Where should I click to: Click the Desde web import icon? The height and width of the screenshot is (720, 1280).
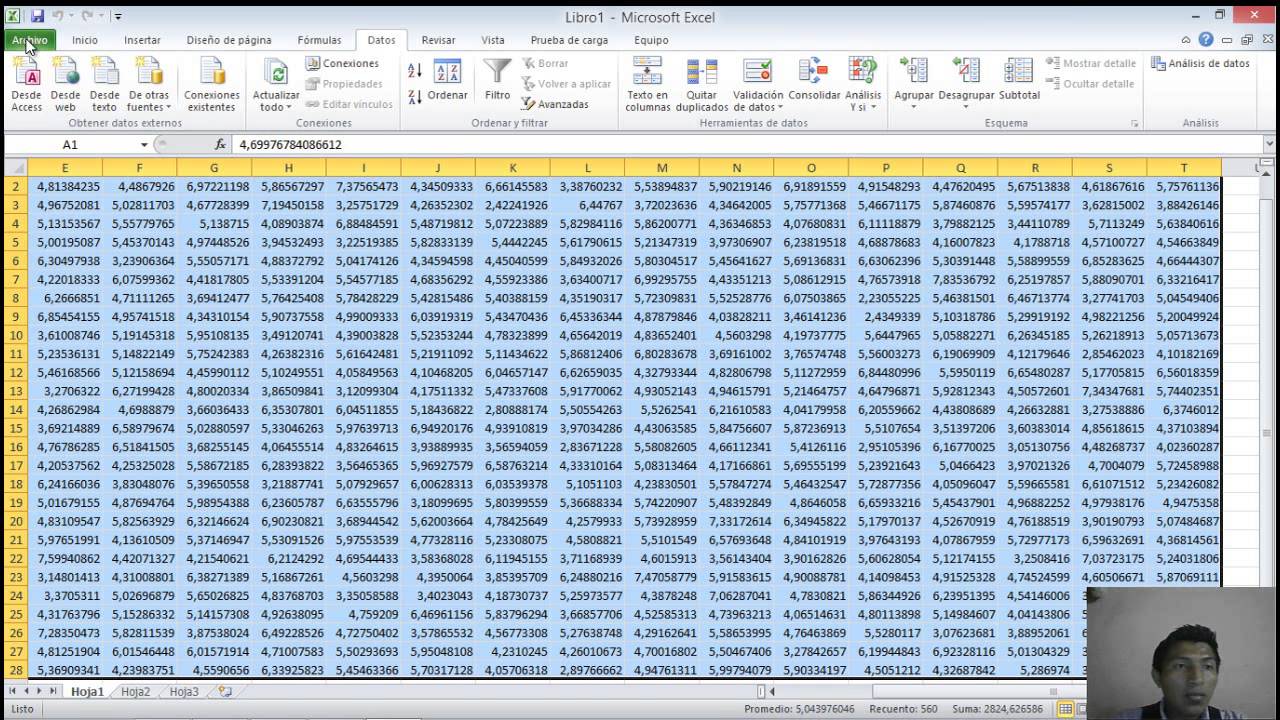(x=65, y=84)
